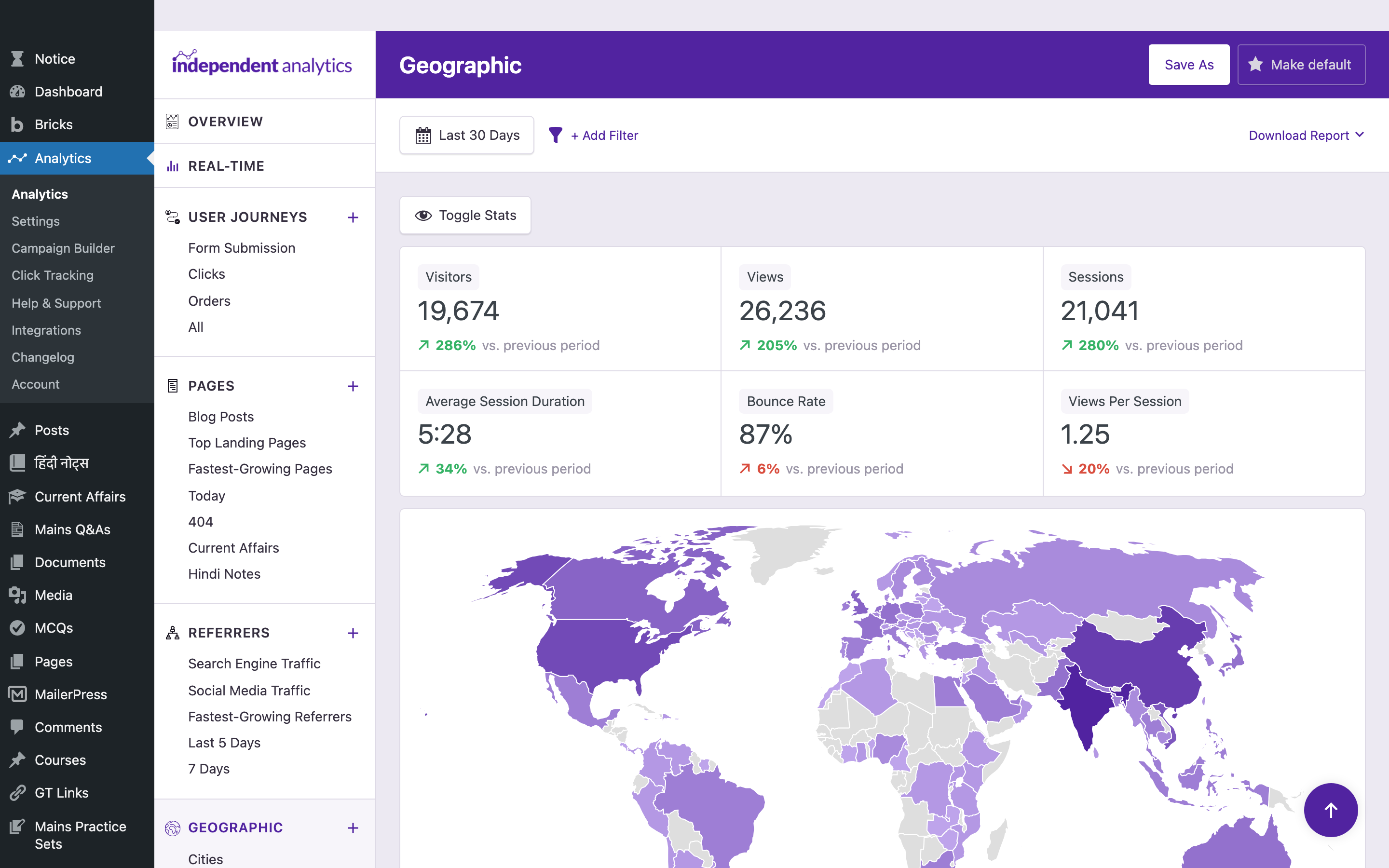Viewport: 1389px width, 868px height.
Task: Open the 404 pages report
Action: [x=200, y=522]
